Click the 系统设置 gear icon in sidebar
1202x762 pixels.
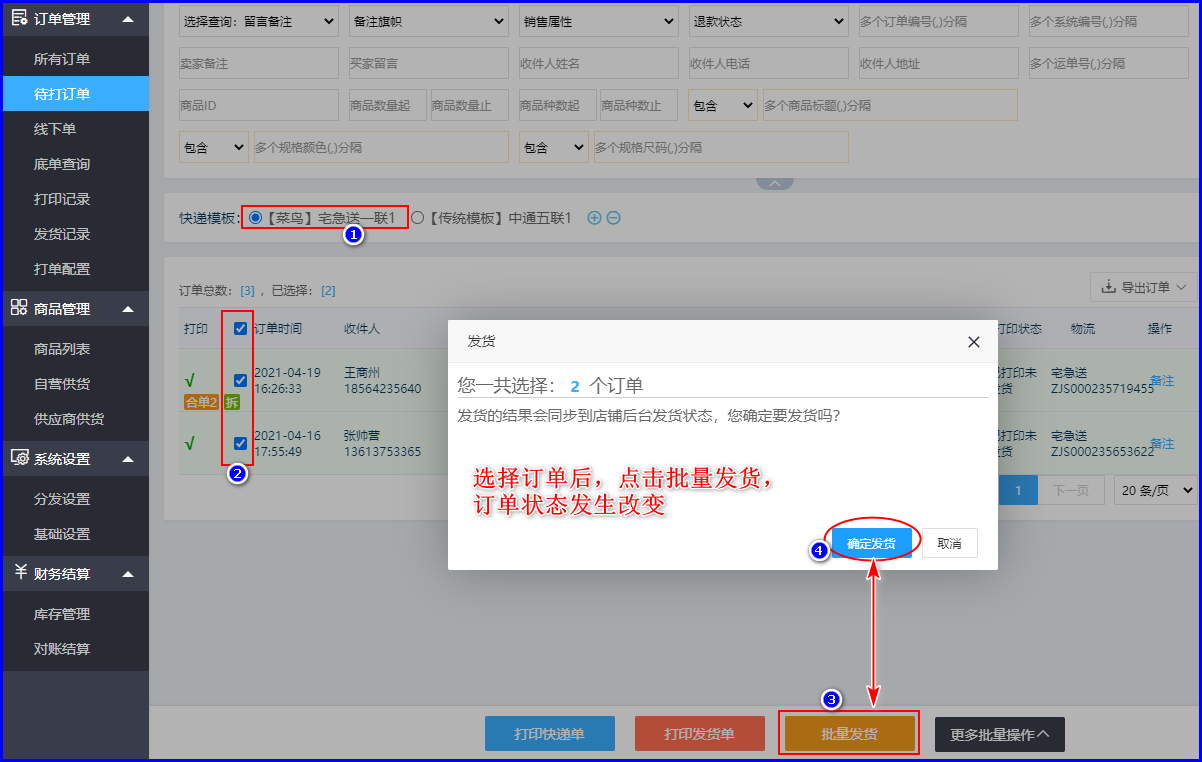coord(18,459)
